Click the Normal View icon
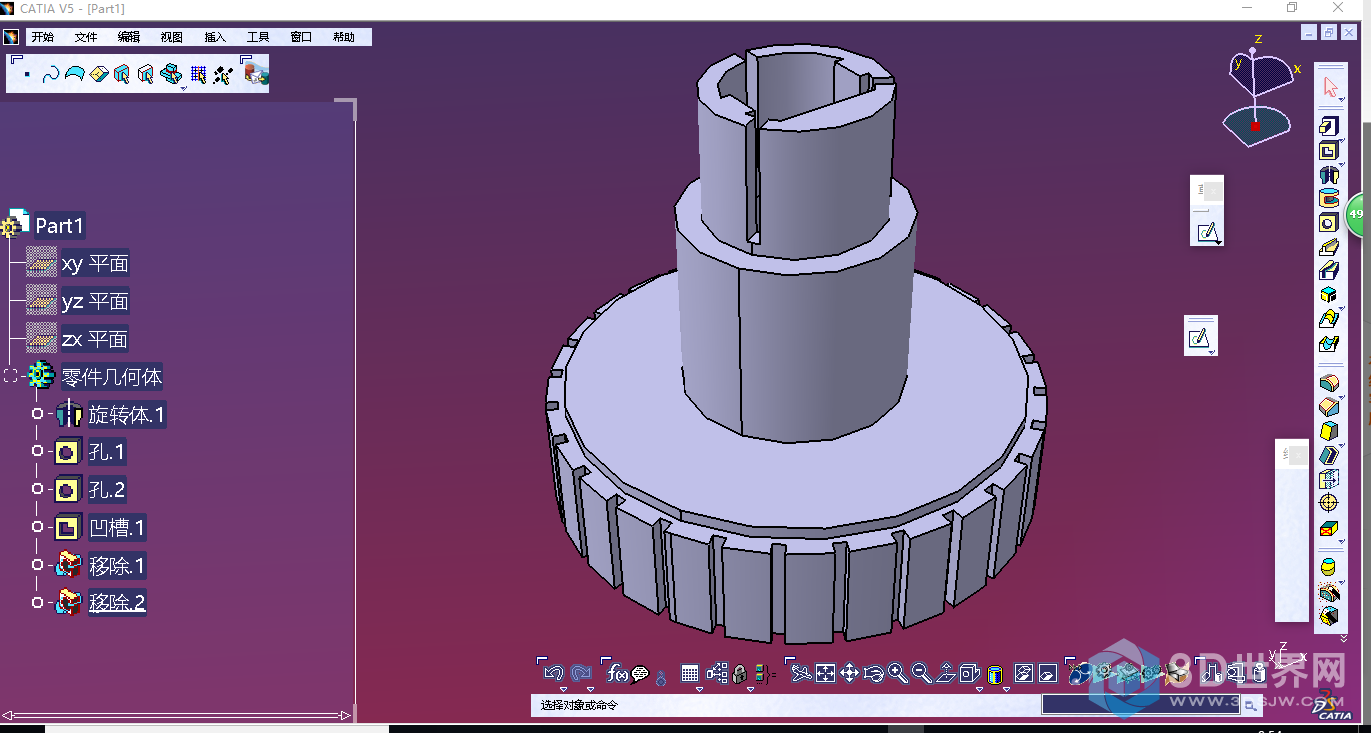1371x733 pixels. (946, 674)
